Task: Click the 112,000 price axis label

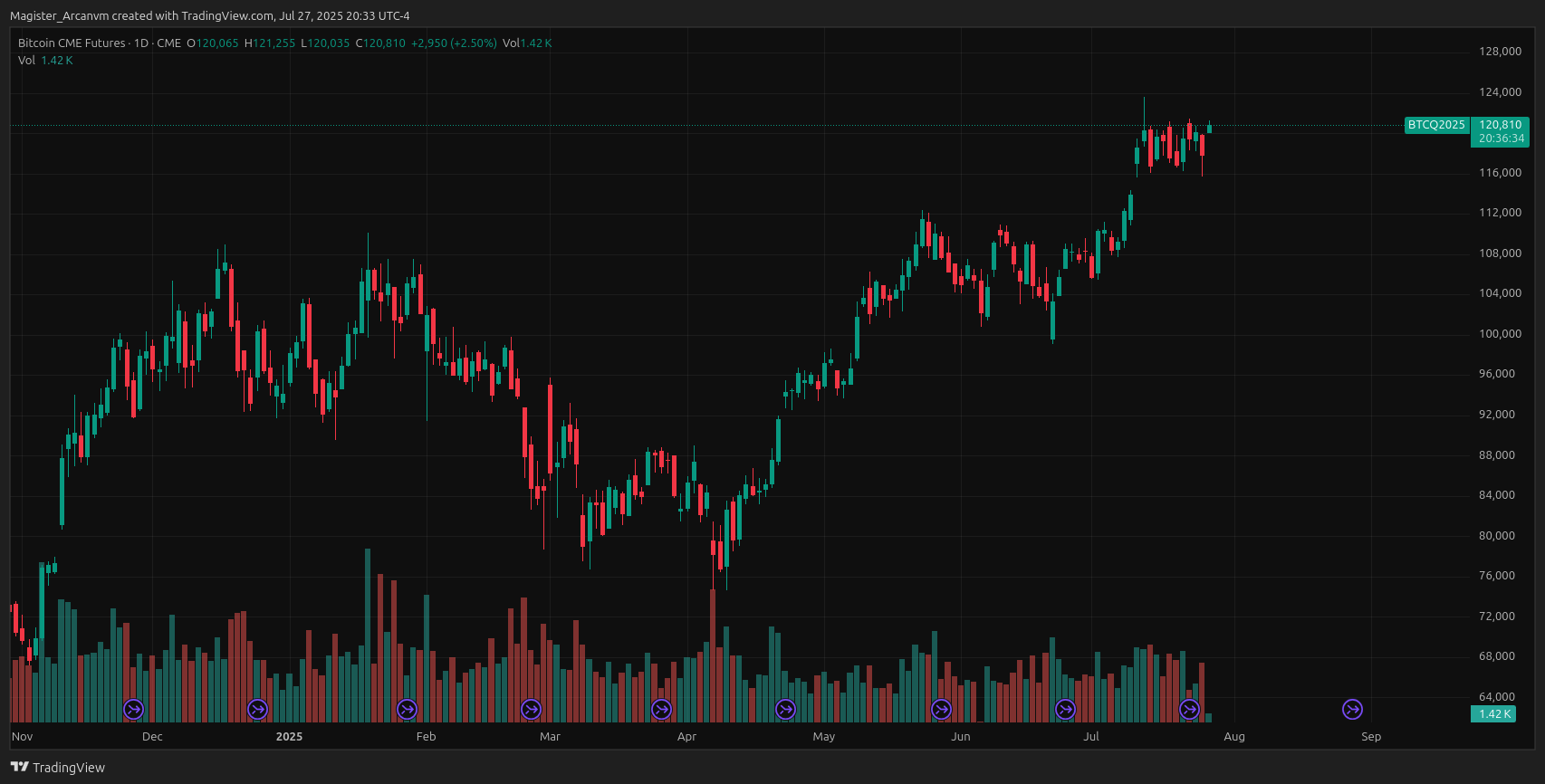Action: point(1501,213)
